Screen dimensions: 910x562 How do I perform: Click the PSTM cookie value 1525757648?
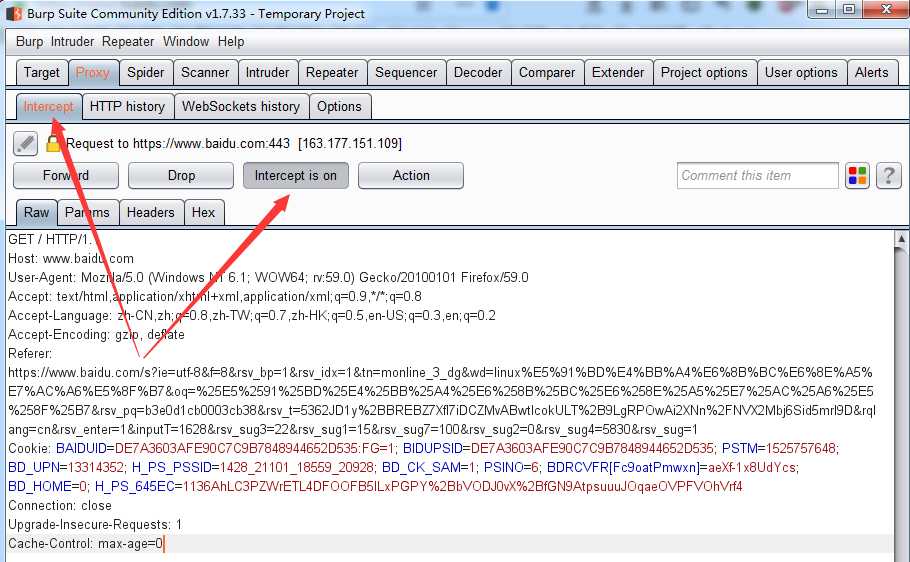click(x=801, y=449)
